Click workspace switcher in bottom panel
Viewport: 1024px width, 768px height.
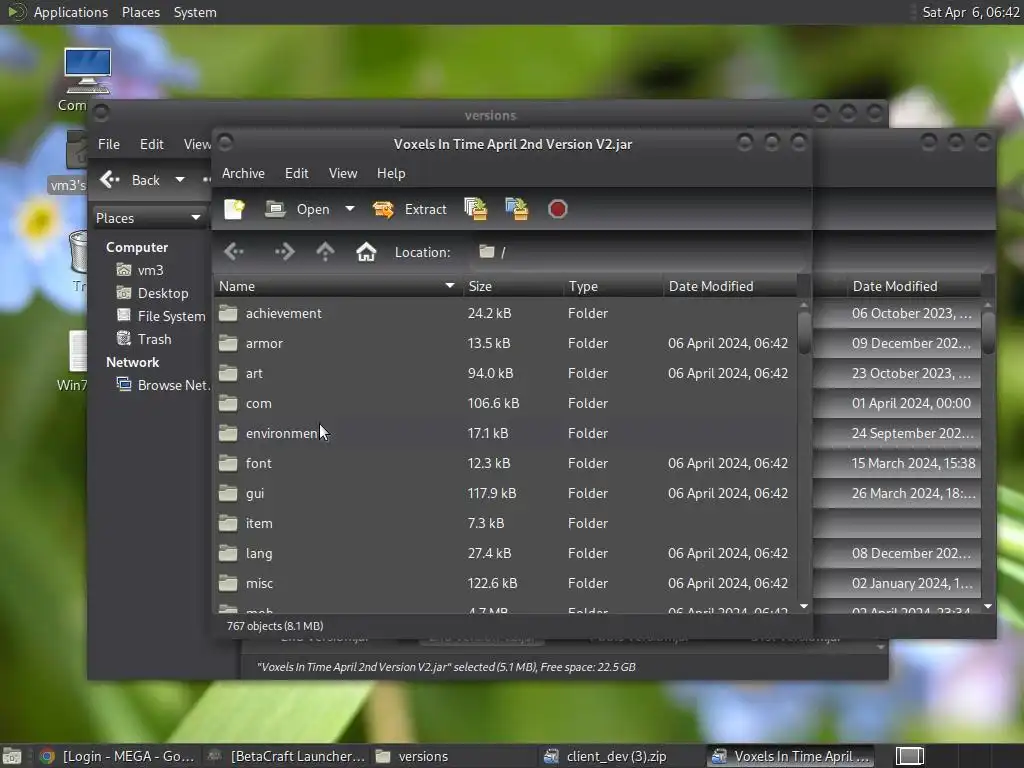pos(909,756)
